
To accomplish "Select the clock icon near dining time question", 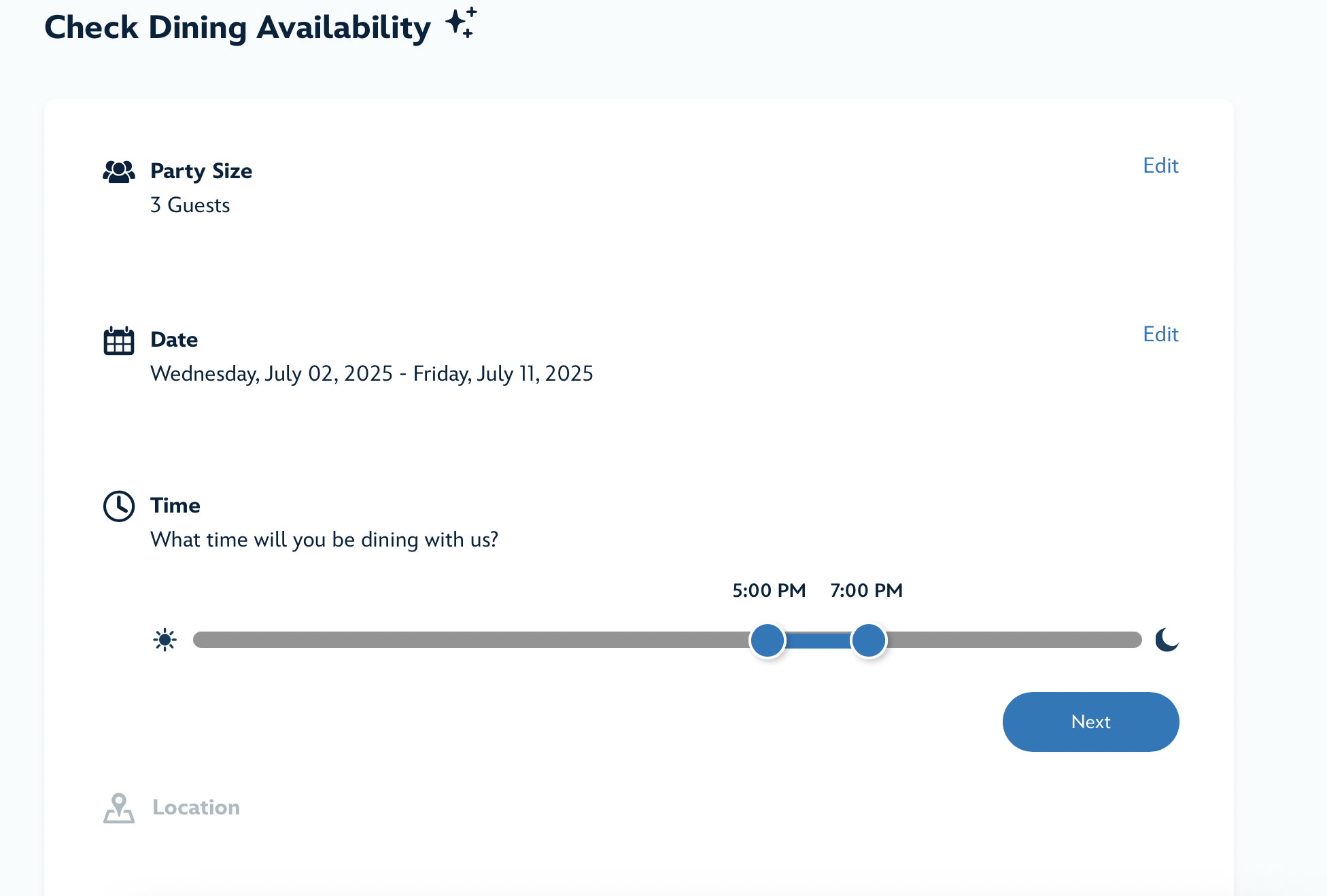I will [x=118, y=506].
